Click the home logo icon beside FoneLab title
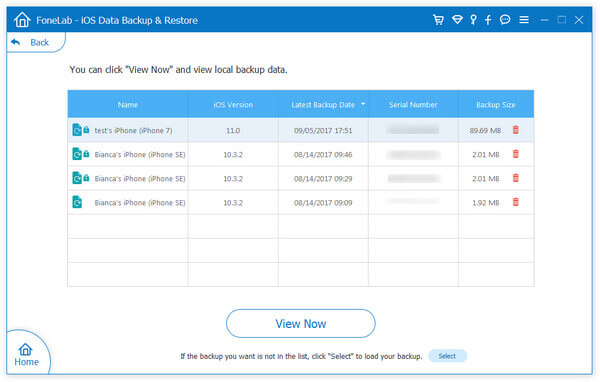600x382 pixels. click(22, 20)
